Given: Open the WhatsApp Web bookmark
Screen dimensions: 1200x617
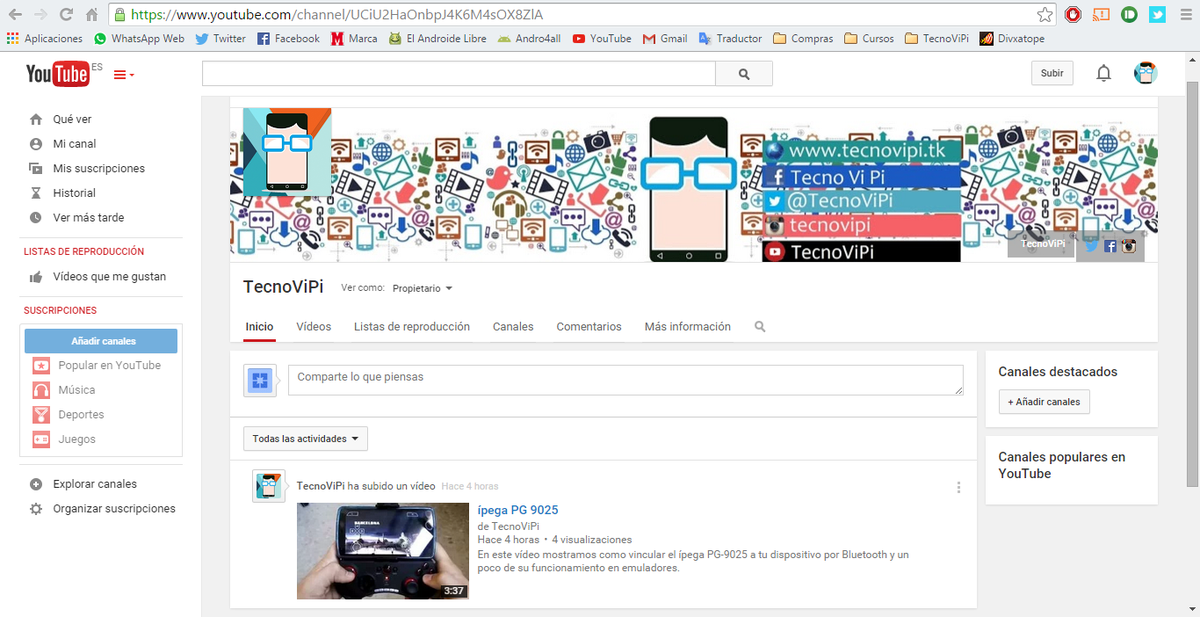Looking at the screenshot, I should [139, 38].
